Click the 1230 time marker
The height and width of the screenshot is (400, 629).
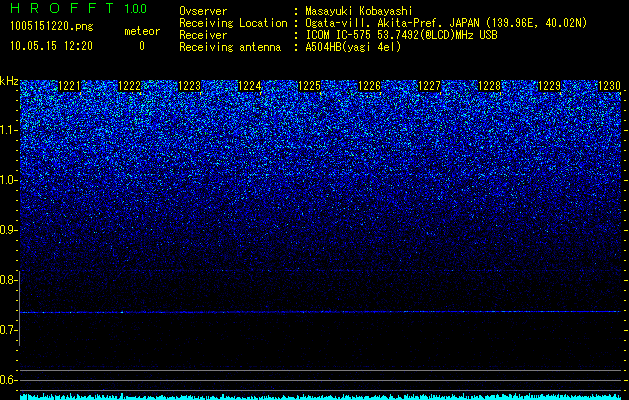609,86
